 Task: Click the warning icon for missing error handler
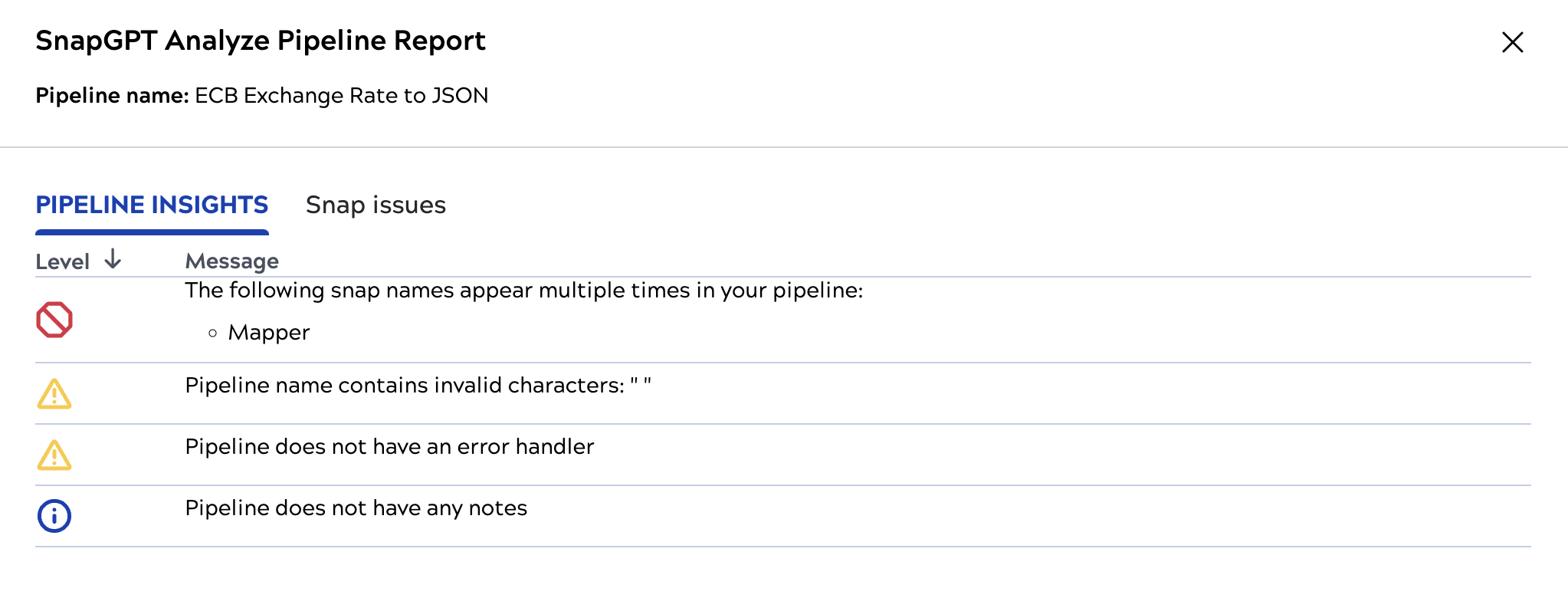[54, 455]
